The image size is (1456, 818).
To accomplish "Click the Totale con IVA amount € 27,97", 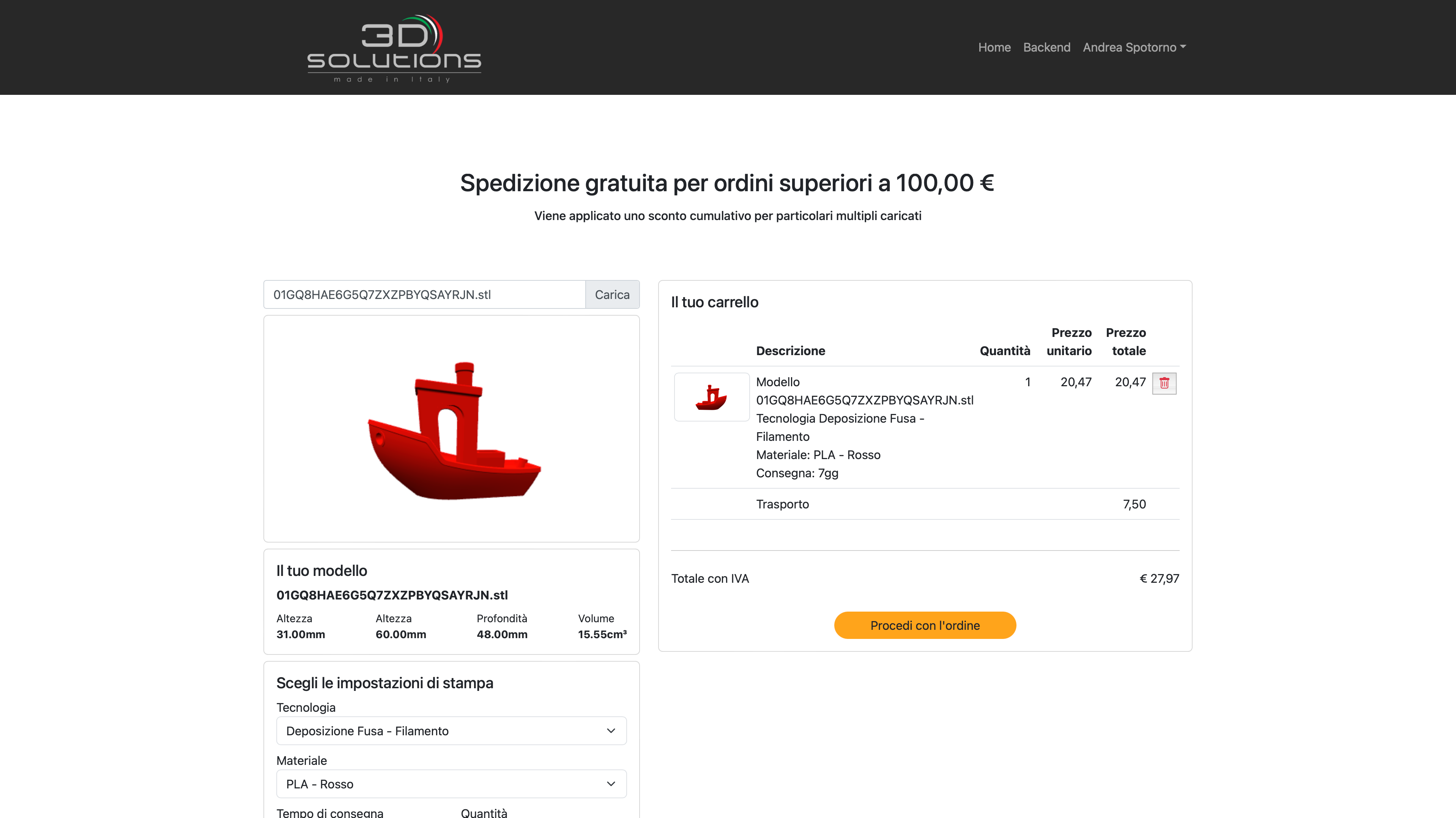I will (1159, 579).
